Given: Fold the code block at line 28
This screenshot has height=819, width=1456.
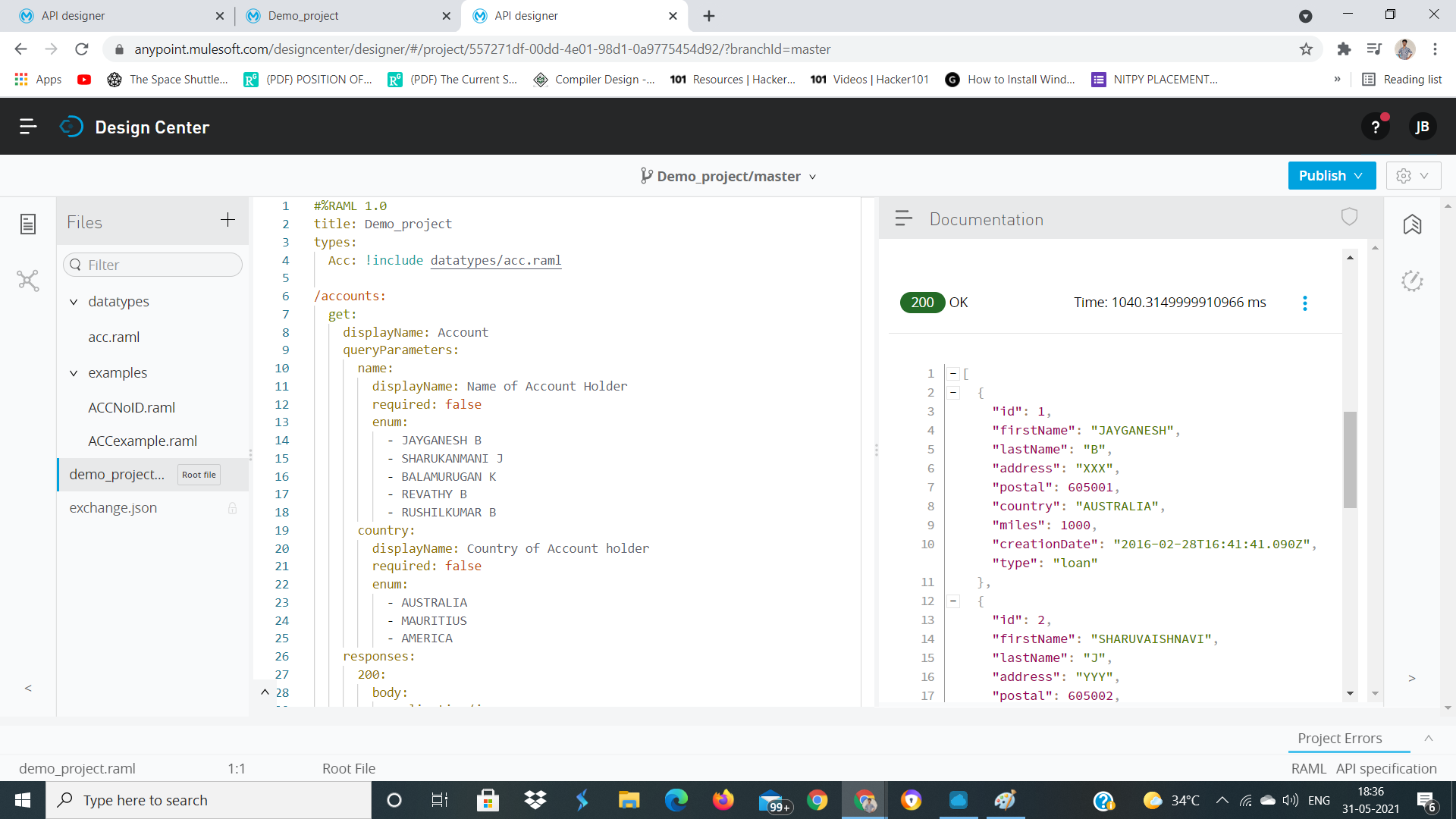Looking at the screenshot, I should tap(265, 691).
